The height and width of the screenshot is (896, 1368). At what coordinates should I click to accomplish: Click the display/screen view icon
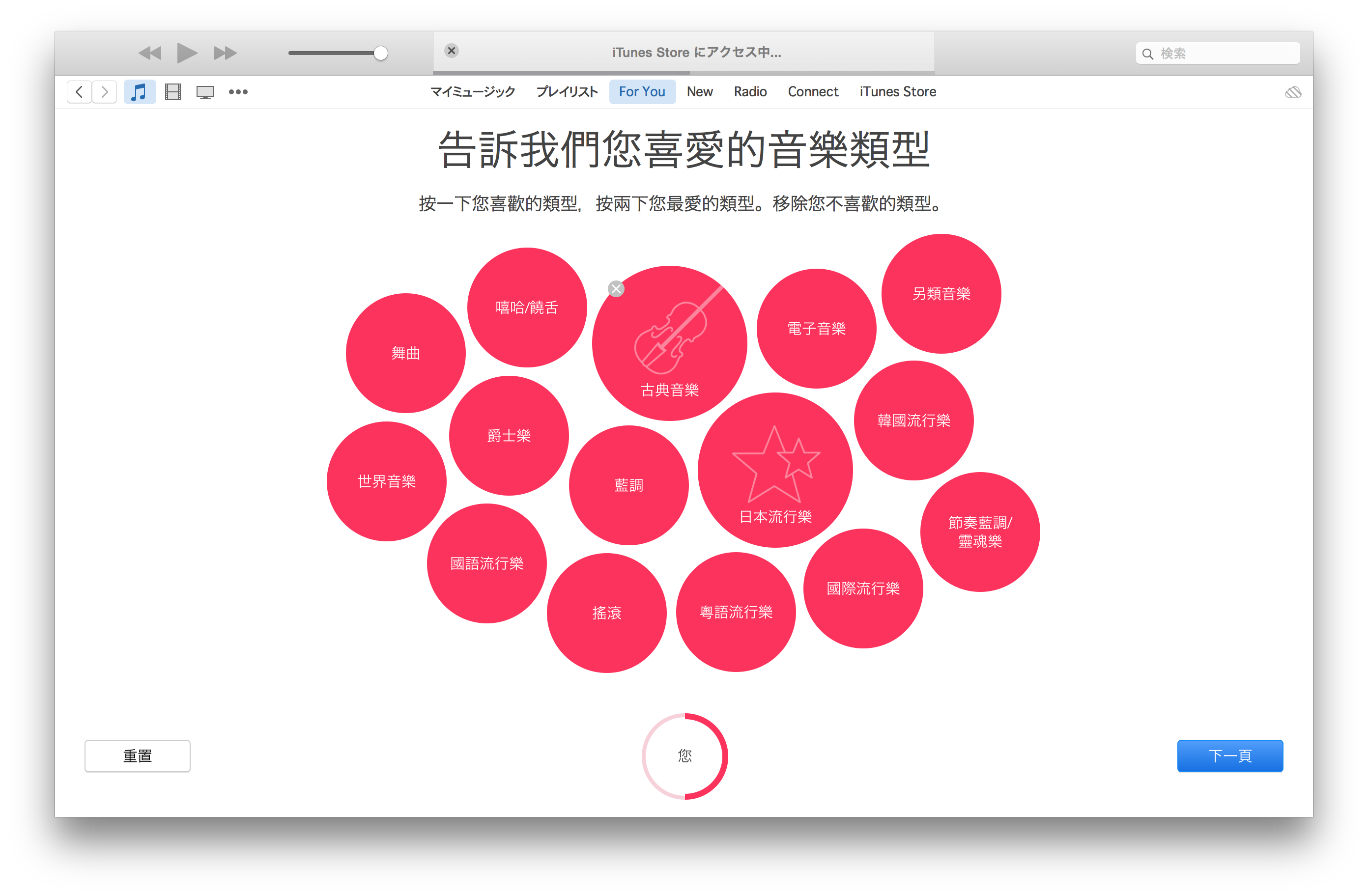click(205, 91)
